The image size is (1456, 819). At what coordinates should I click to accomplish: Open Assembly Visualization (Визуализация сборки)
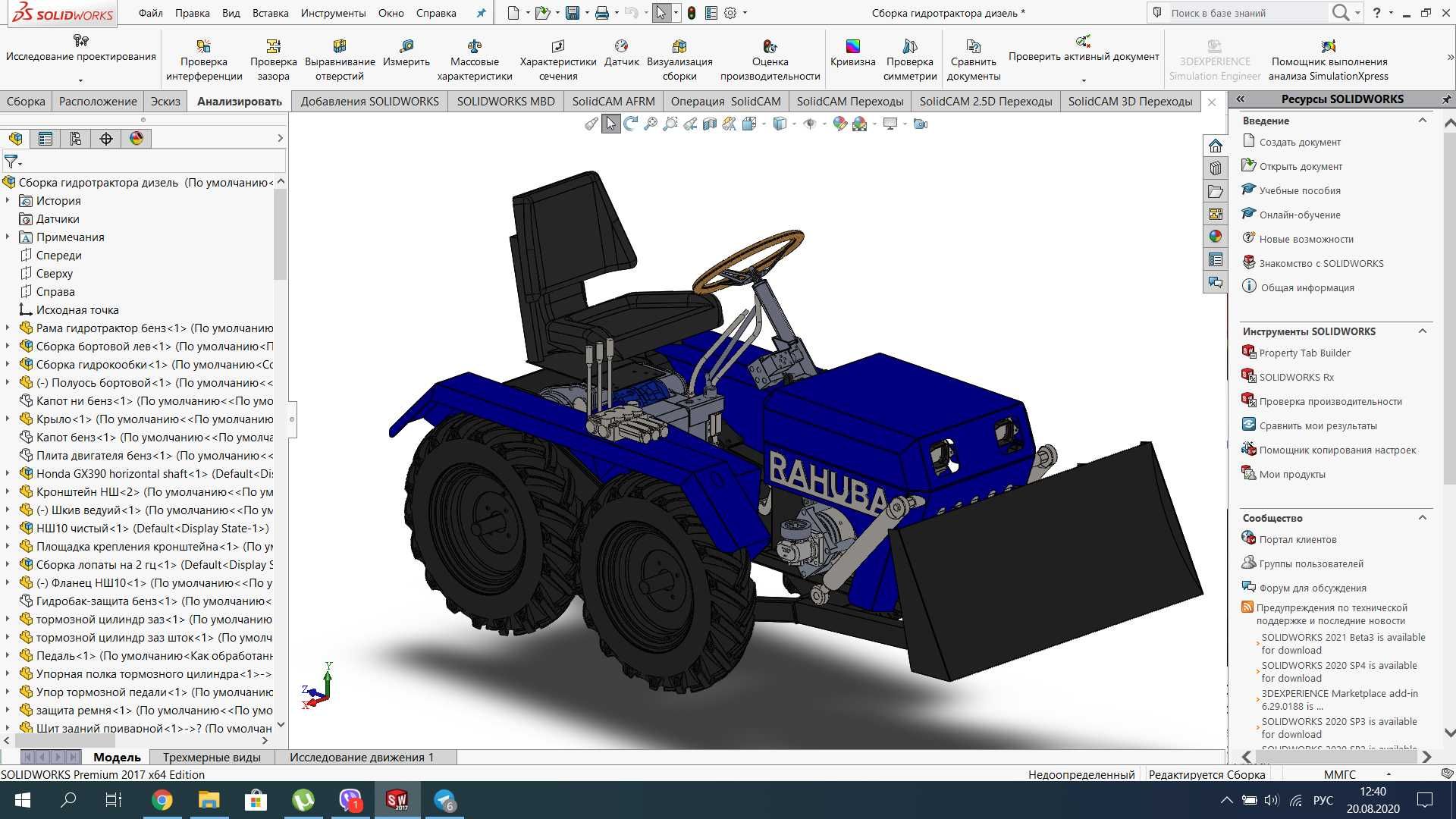[x=679, y=60]
